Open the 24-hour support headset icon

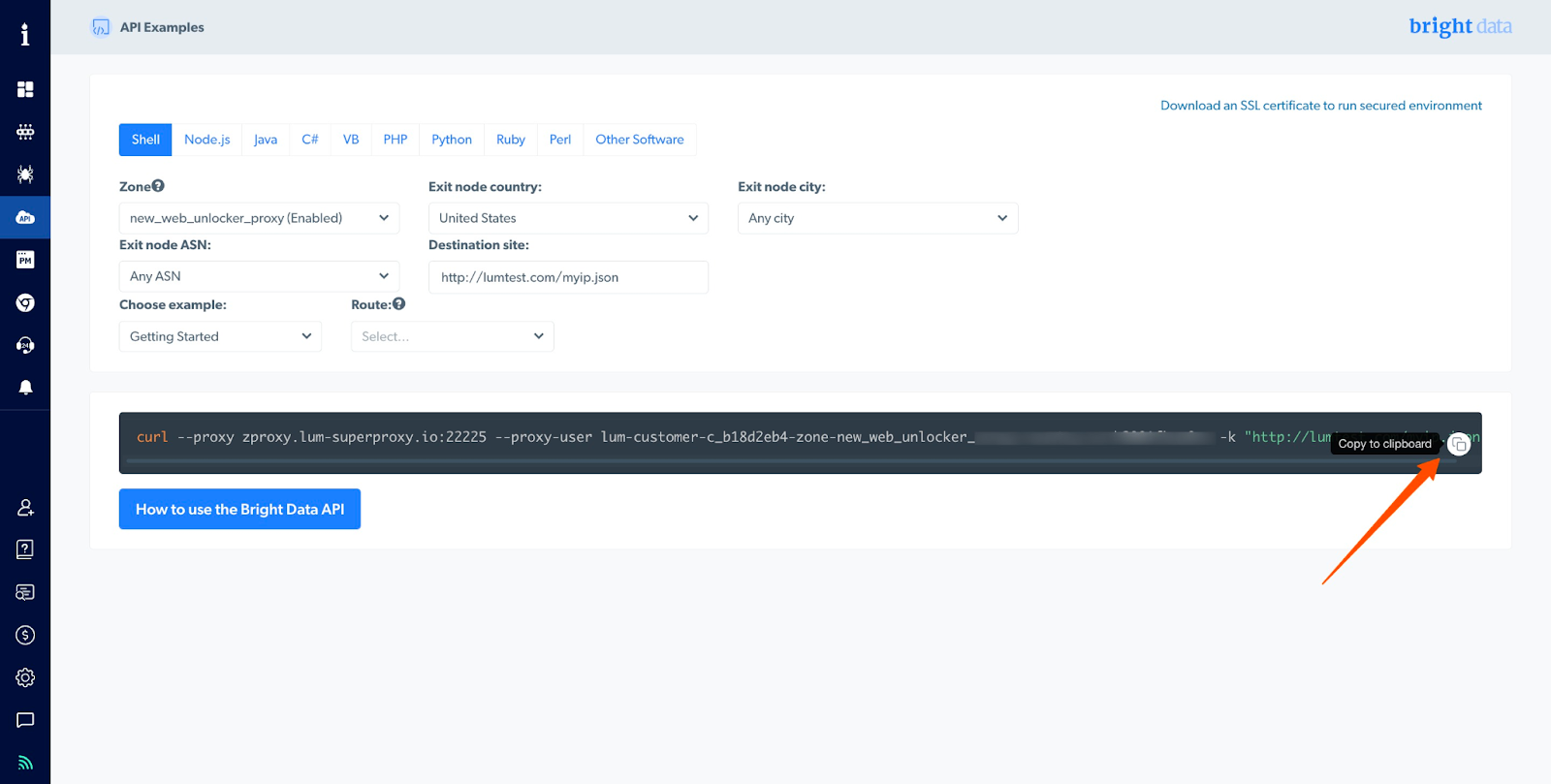(25, 345)
